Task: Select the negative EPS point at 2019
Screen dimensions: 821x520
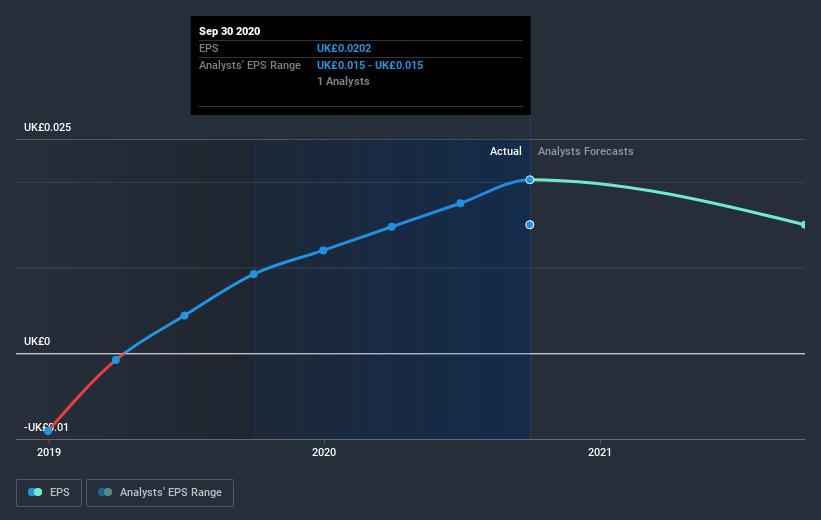Action: [48, 431]
